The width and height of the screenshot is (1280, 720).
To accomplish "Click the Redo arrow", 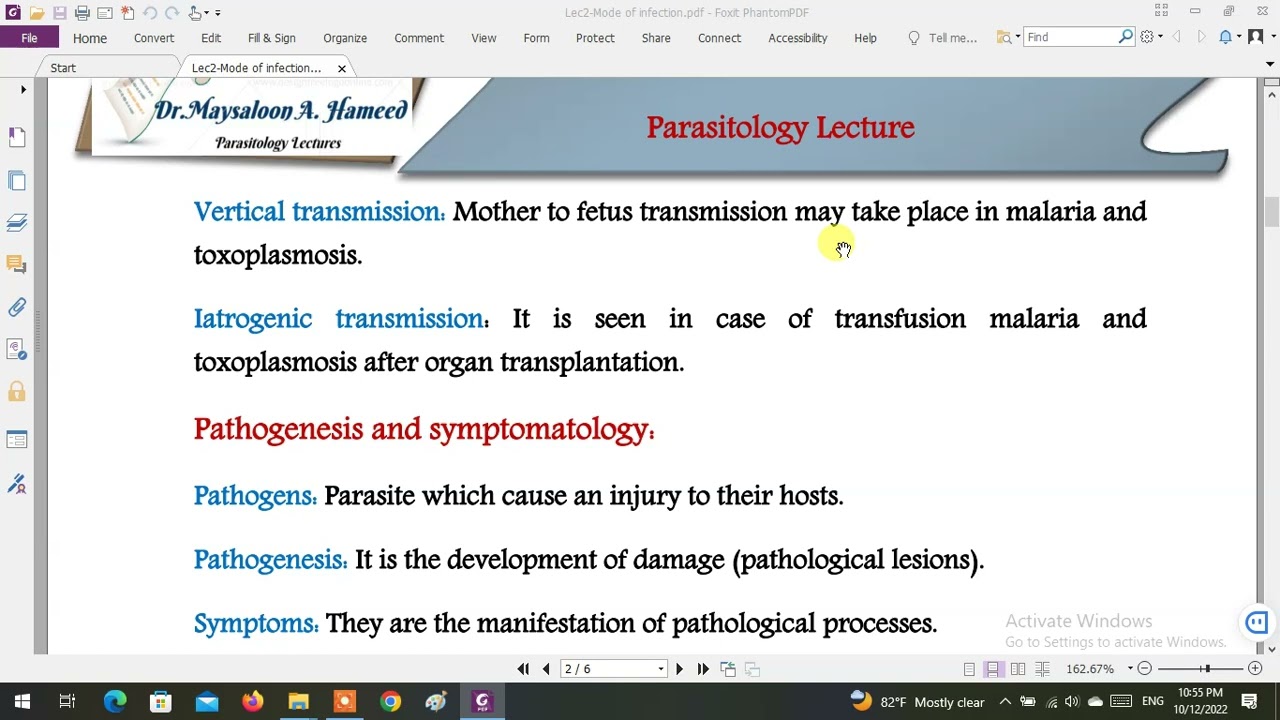I will point(172,13).
